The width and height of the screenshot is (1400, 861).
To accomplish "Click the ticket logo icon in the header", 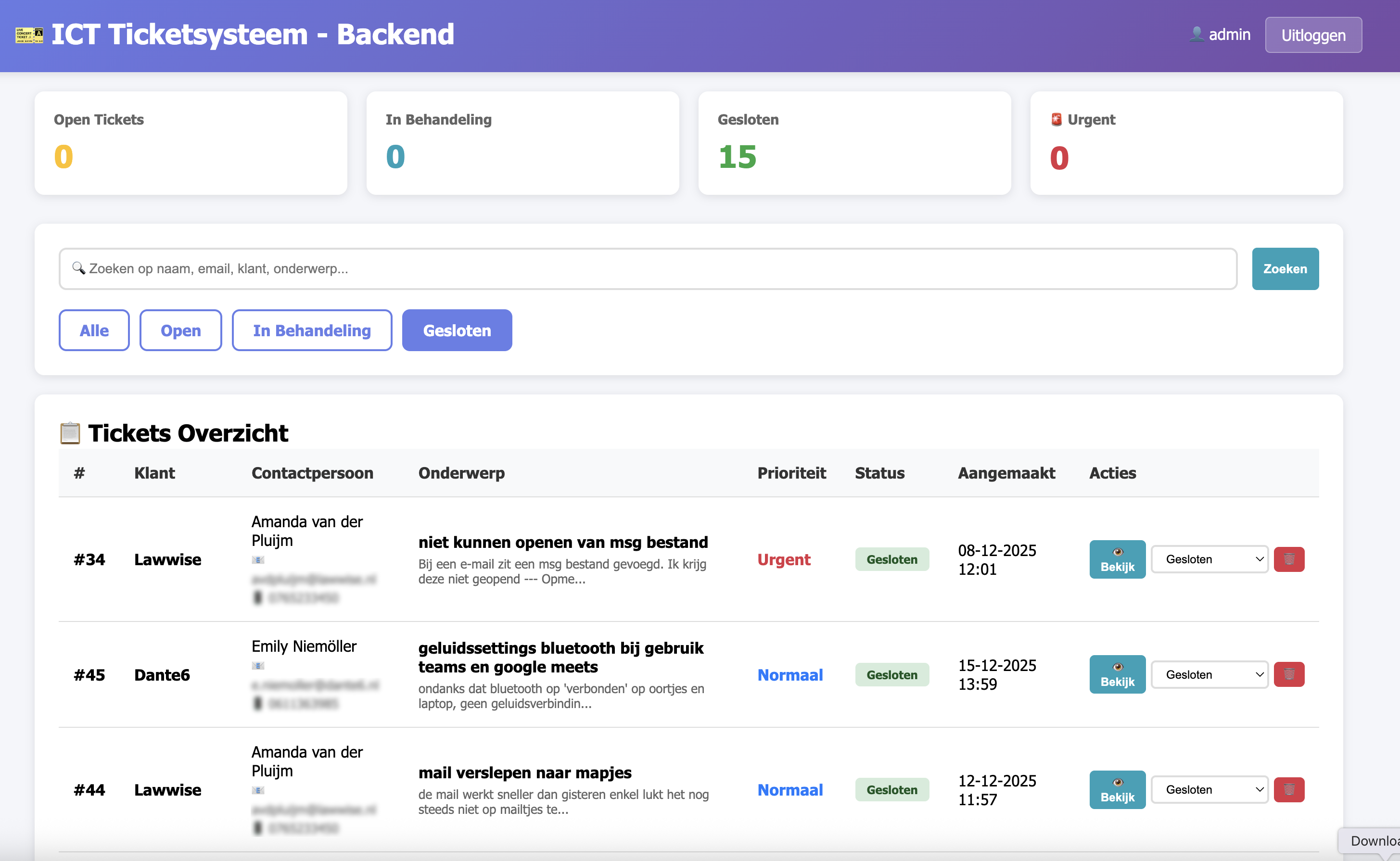I will [x=29, y=35].
